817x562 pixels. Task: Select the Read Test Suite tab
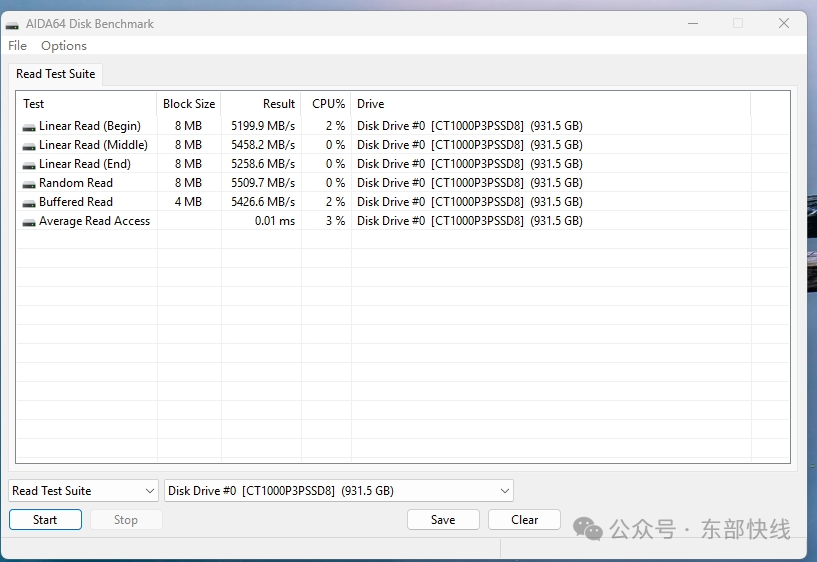pos(56,74)
